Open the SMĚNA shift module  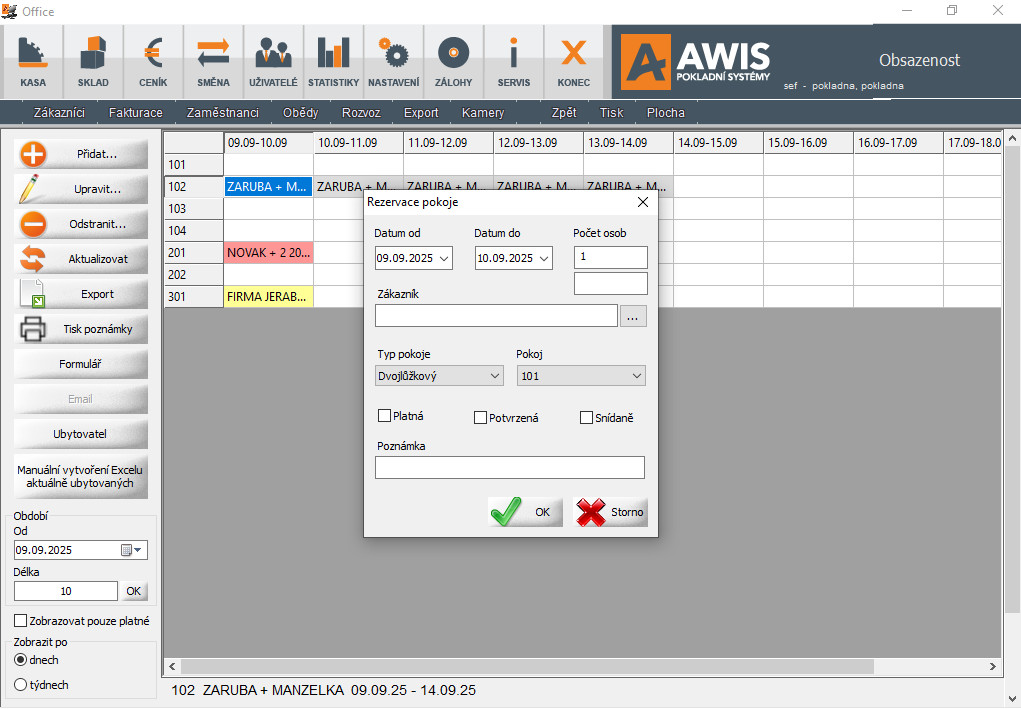[x=214, y=62]
